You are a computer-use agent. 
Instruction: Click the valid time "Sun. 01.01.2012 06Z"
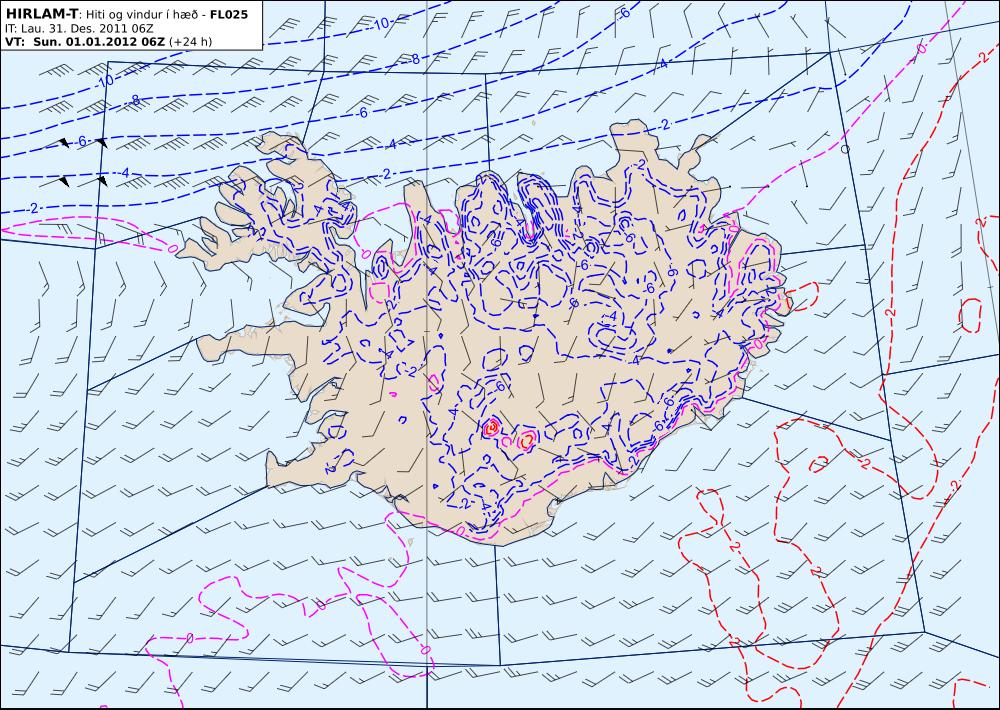[x=99, y=41]
